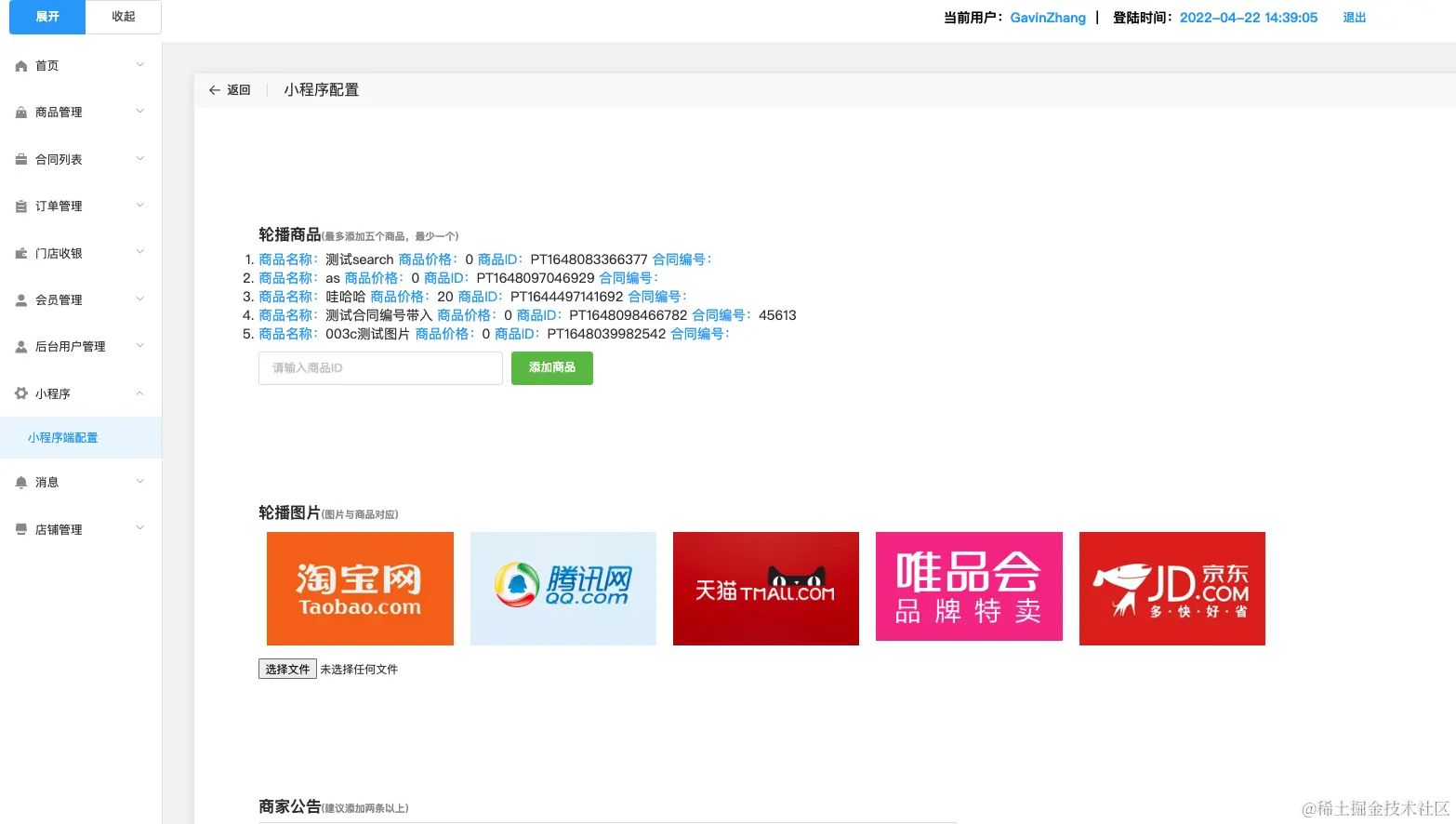
Task: Click product ID PT1648083366377
Action: (589, 259)
